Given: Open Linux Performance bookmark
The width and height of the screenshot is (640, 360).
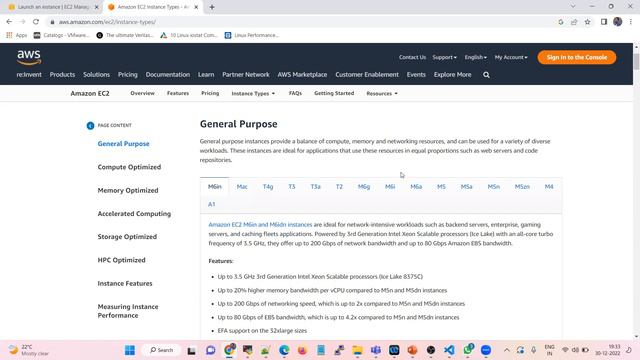Looking at the screenshot, I should (x=252, y=35).
